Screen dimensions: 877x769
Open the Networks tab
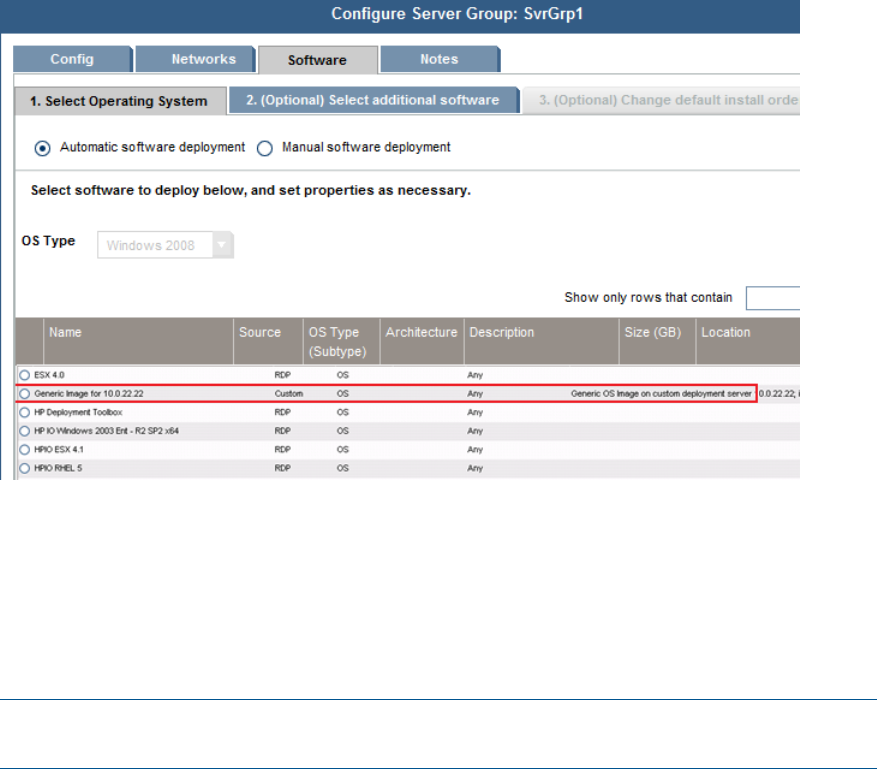[x=195, y=59]
